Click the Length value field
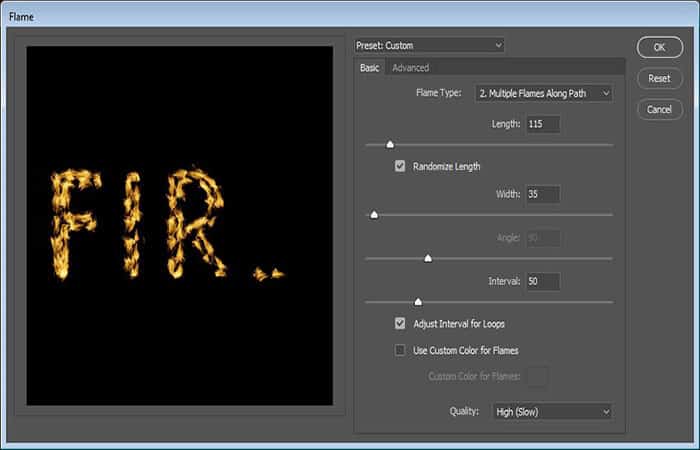 543,124
